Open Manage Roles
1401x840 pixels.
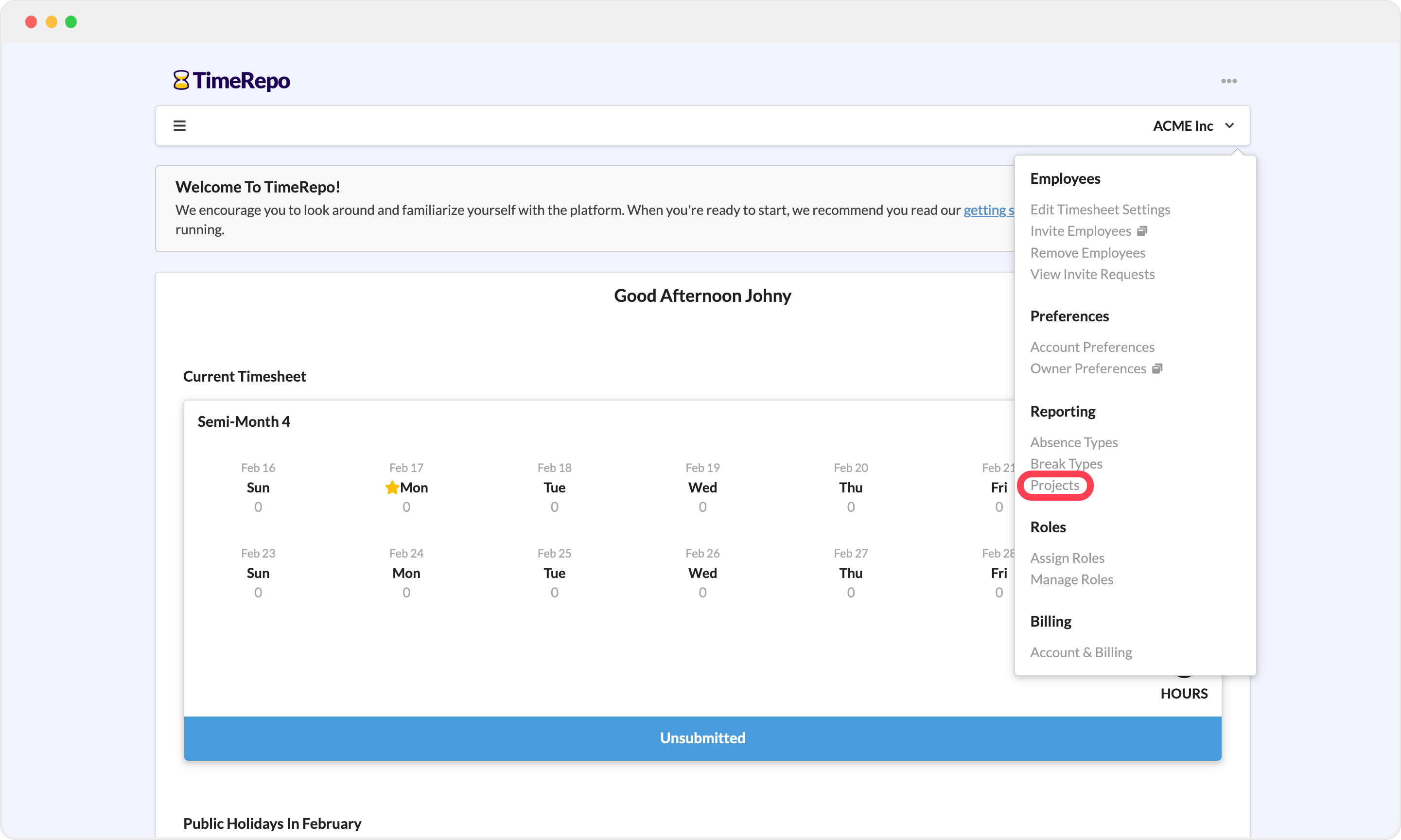coord(1071,579)
